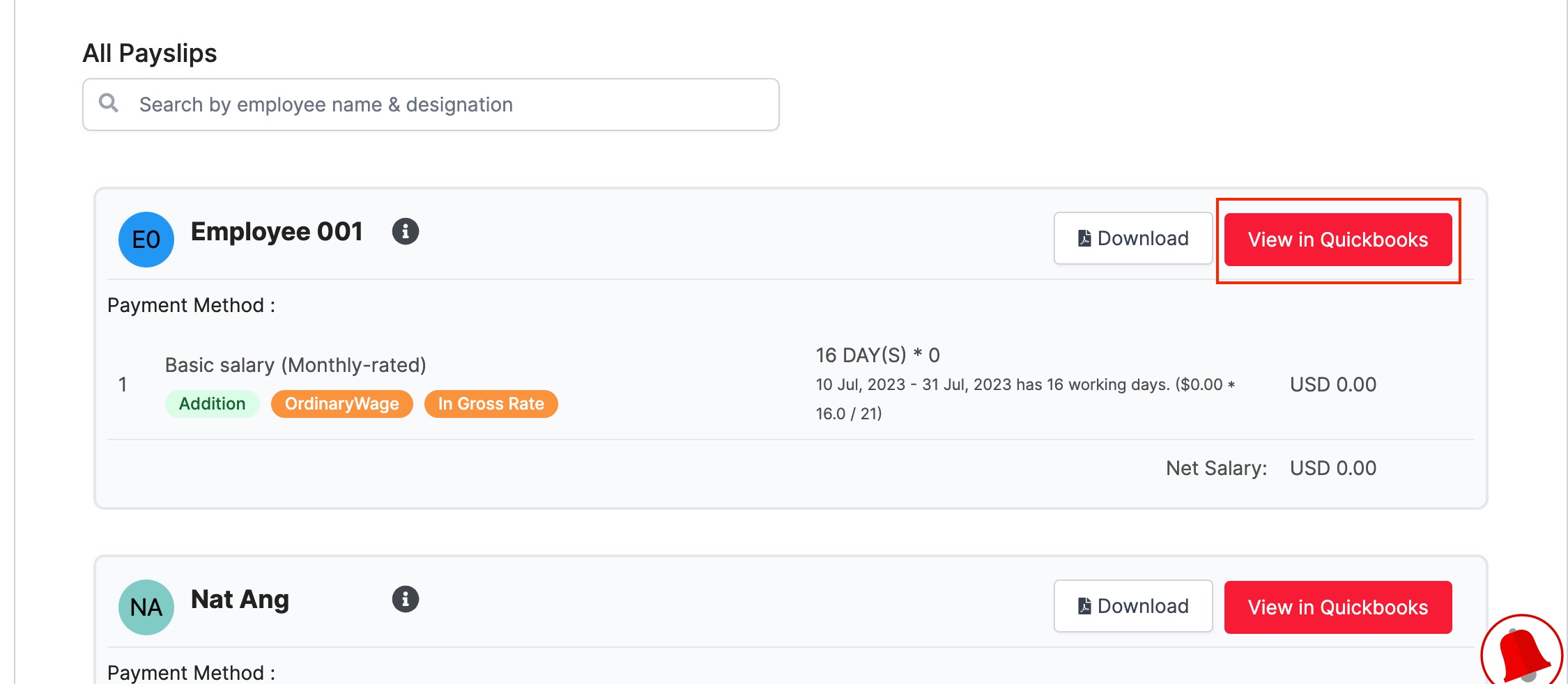View Employee 001 in Quickbooks

tap(1338, 240)
